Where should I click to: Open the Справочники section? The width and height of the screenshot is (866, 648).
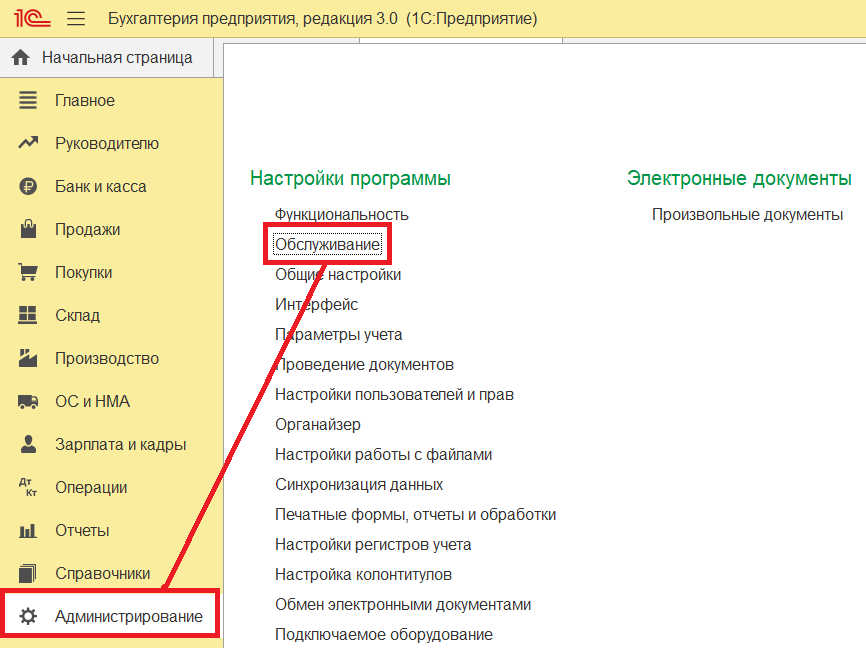[102, 573]
